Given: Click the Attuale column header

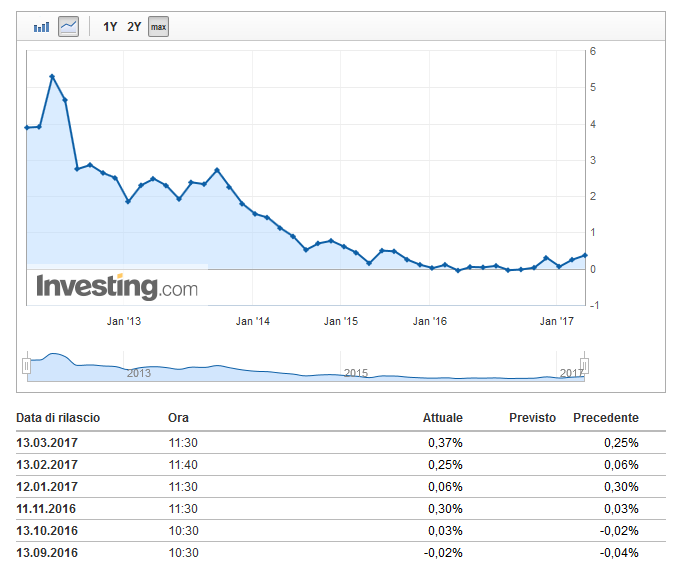Looking at the screenshot, I should (x=442, y=418).
